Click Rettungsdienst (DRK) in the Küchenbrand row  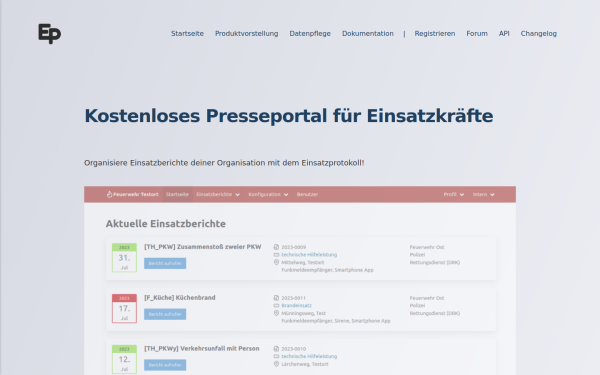point(435,313)
